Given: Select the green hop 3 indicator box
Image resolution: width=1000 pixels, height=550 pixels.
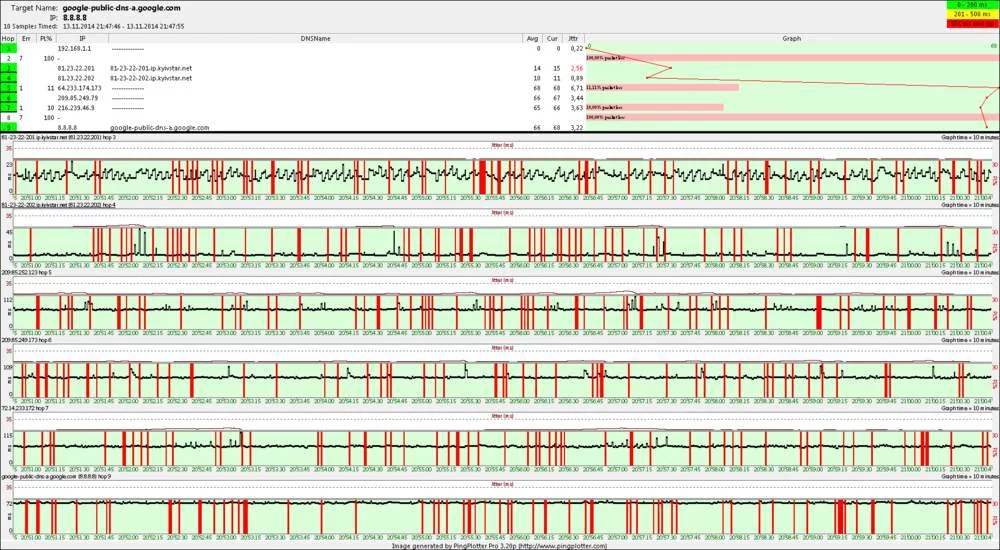Looking at the screenshot, I should [x=8, y=68].
